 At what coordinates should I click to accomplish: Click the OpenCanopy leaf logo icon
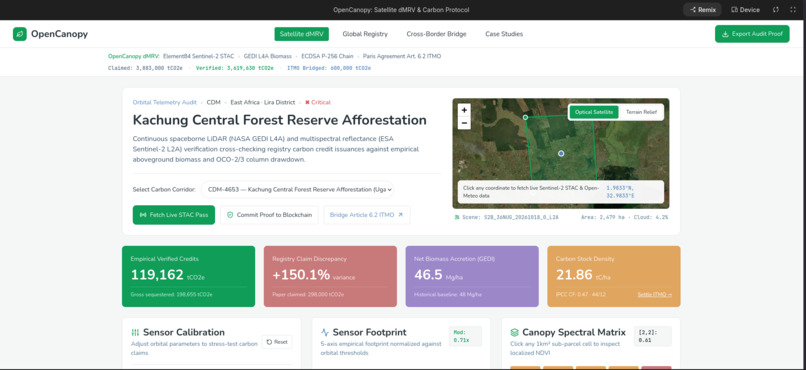pyautogui.click(x=20, y=34)
